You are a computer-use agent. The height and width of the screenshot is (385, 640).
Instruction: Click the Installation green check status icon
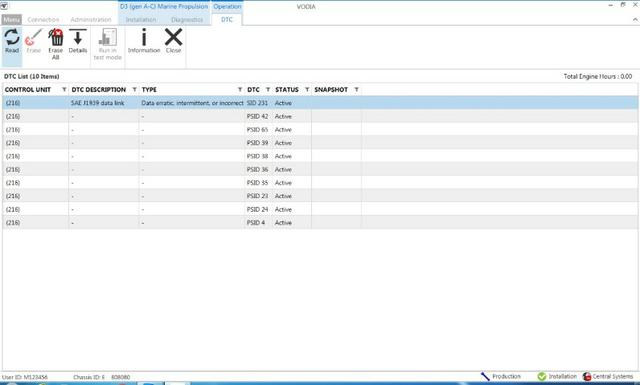tap(542, 376)
